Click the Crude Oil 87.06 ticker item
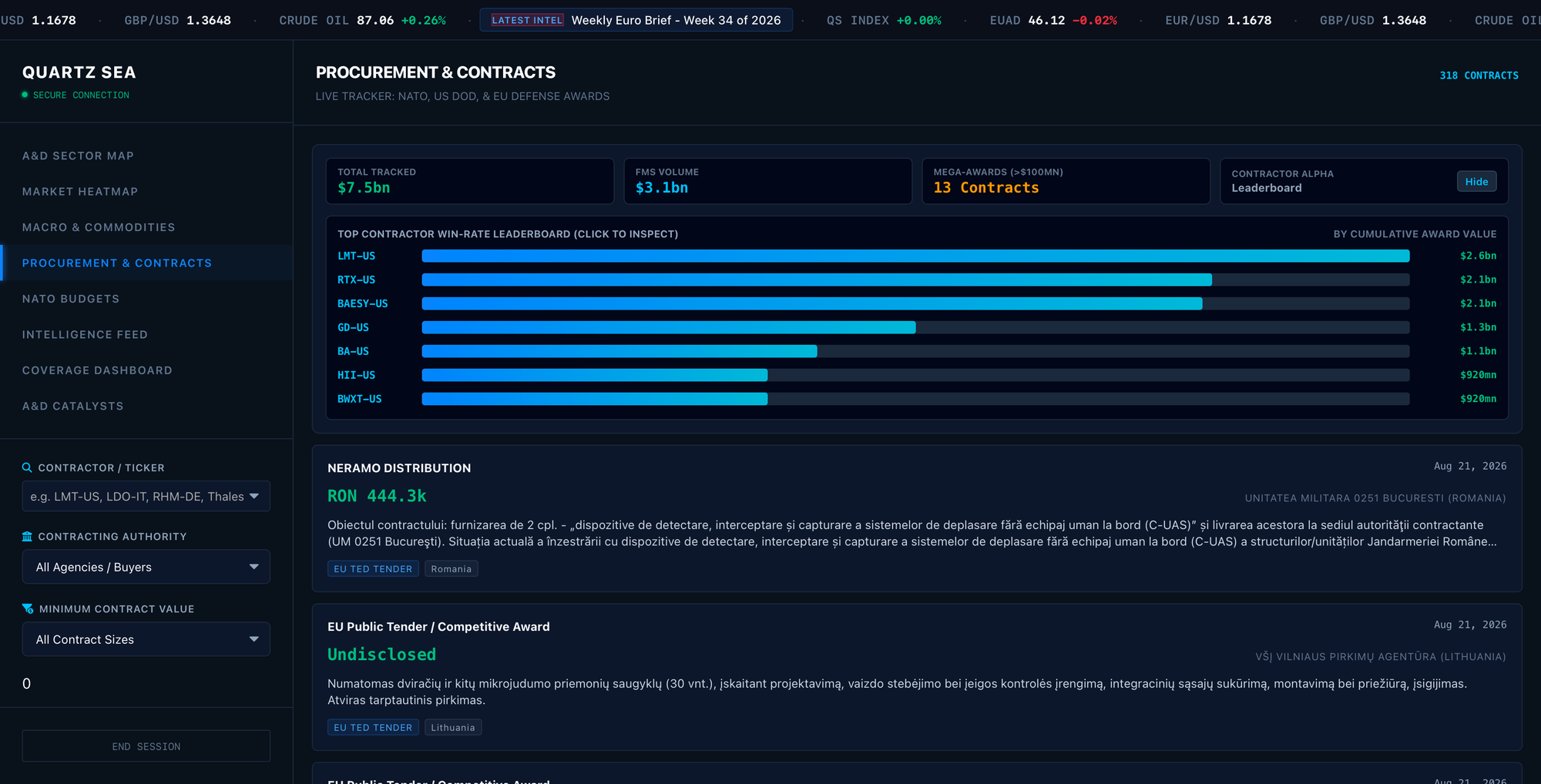The height and width of the screenshot is (784, 1541). (362, 20)
